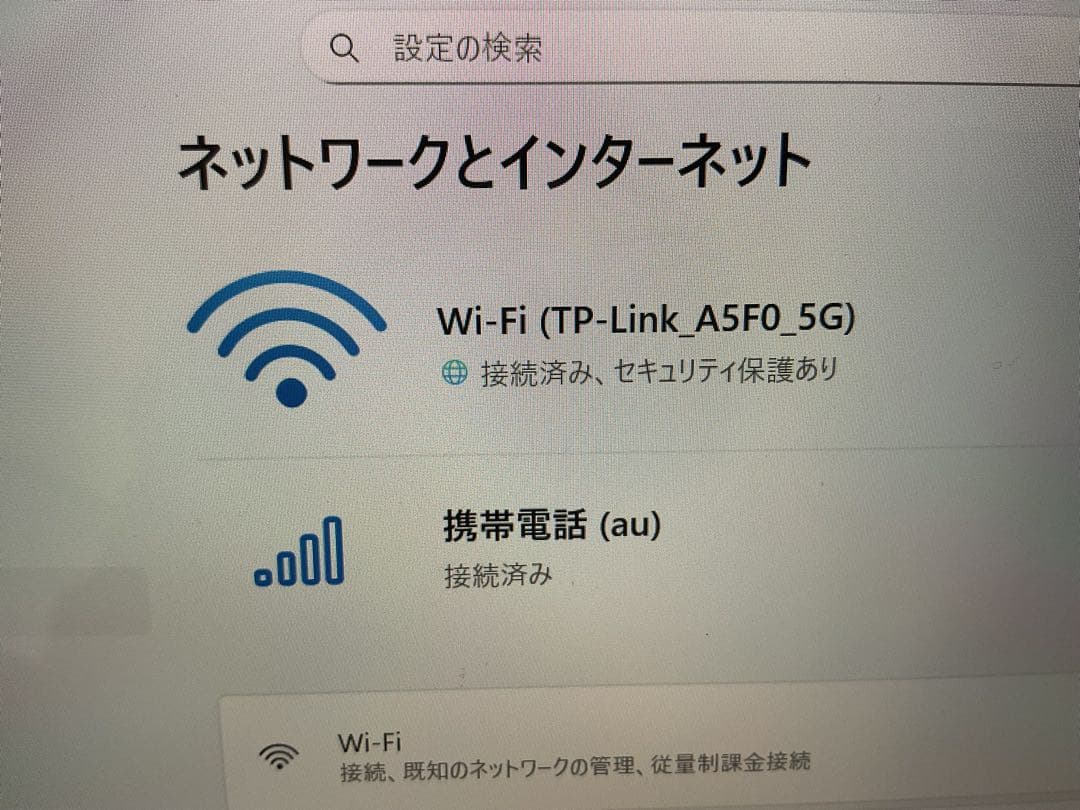Click the ネットワークとインターネット page heading
This screenshot has height=810, width=1080.
pyautogui.click(x=494, y=162)
